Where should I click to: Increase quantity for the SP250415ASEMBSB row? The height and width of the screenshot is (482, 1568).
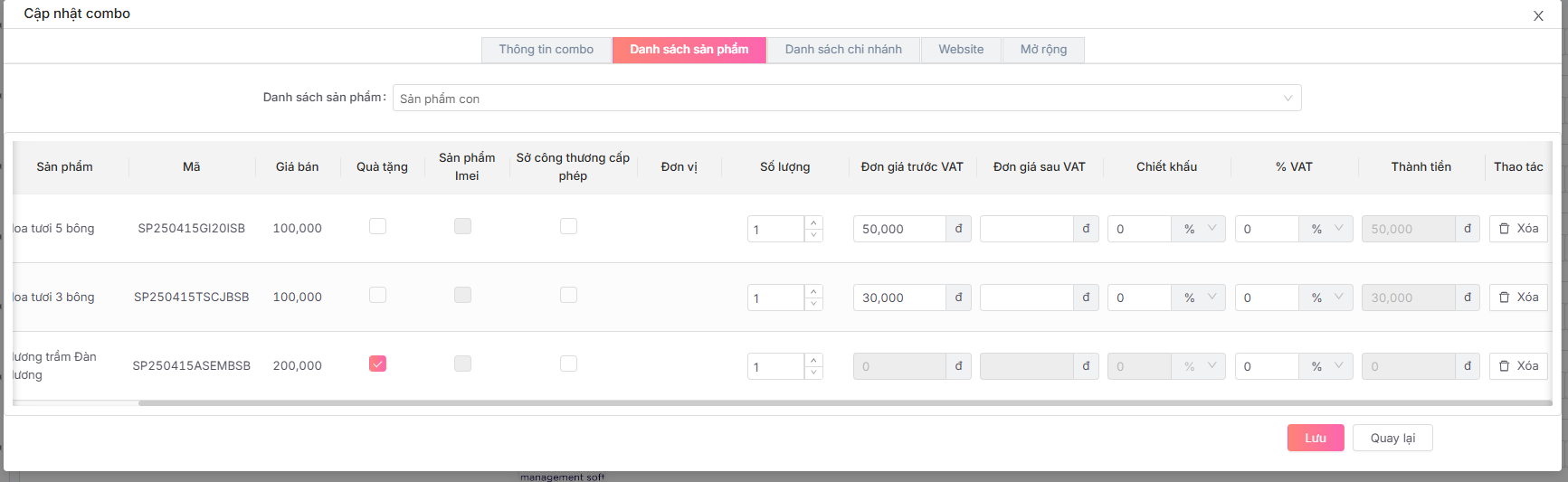[x=813, y=360]
